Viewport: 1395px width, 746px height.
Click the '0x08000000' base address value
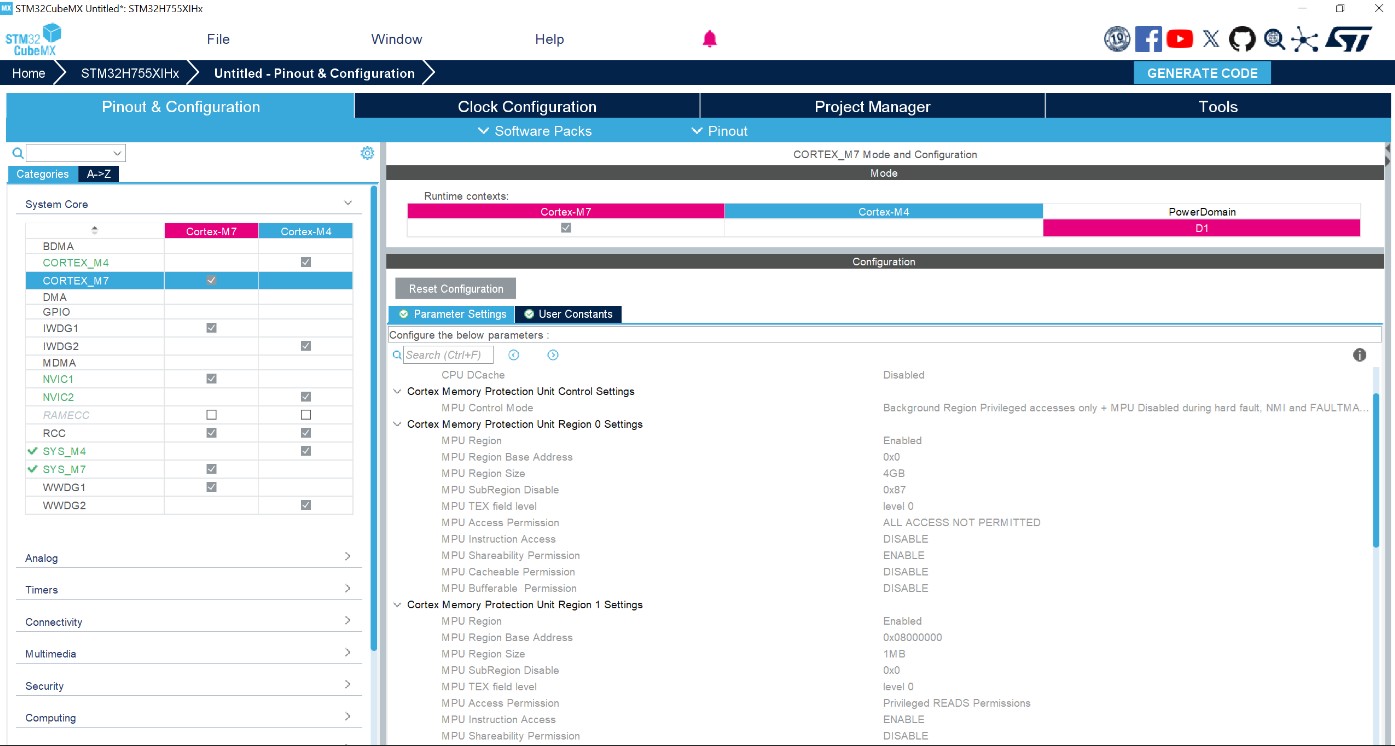(x=912, y=638)
